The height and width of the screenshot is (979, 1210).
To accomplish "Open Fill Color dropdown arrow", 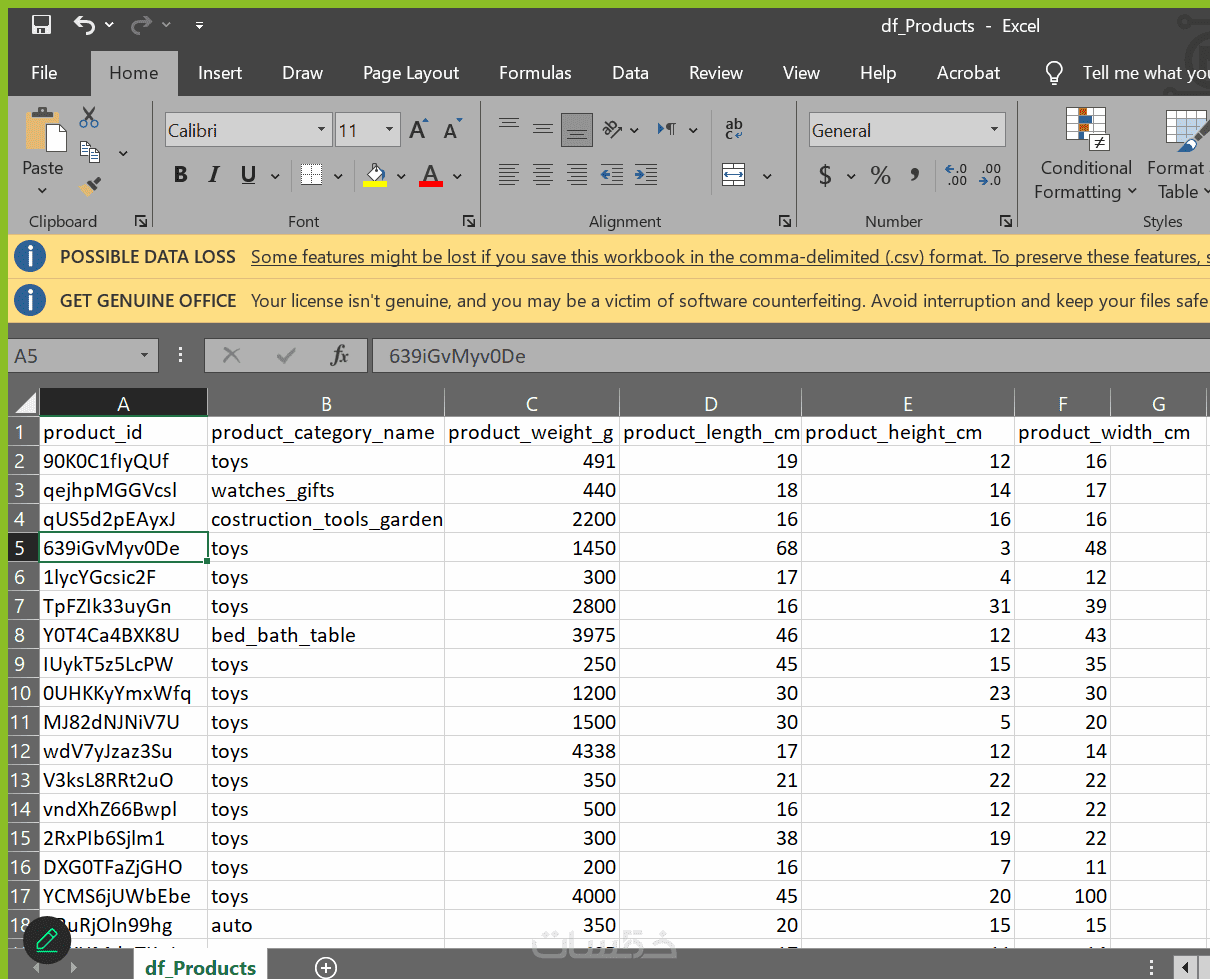I will 401,176.
